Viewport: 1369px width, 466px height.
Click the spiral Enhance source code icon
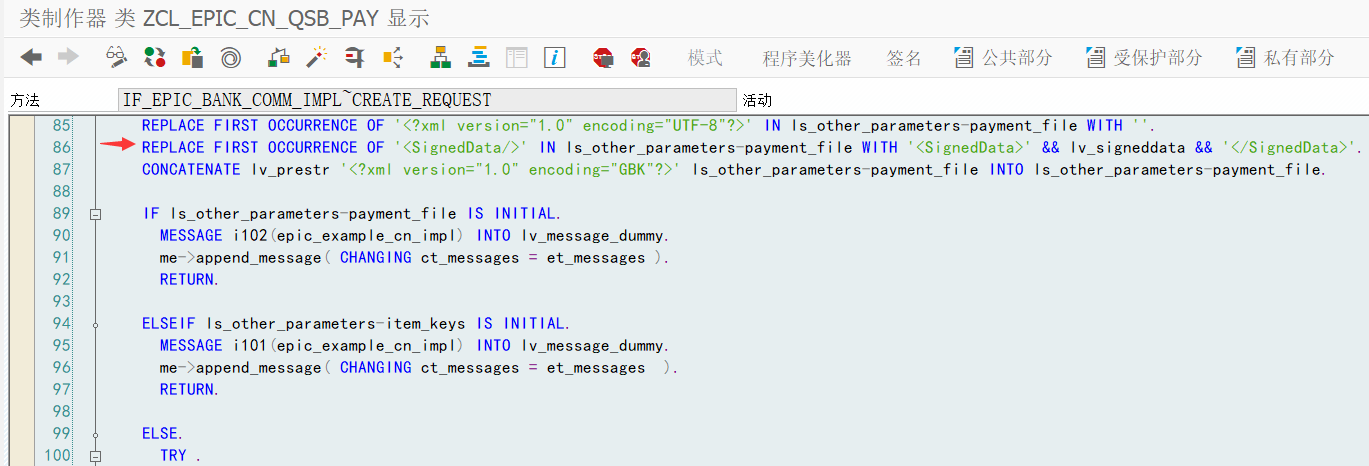(x=230, y=58)
